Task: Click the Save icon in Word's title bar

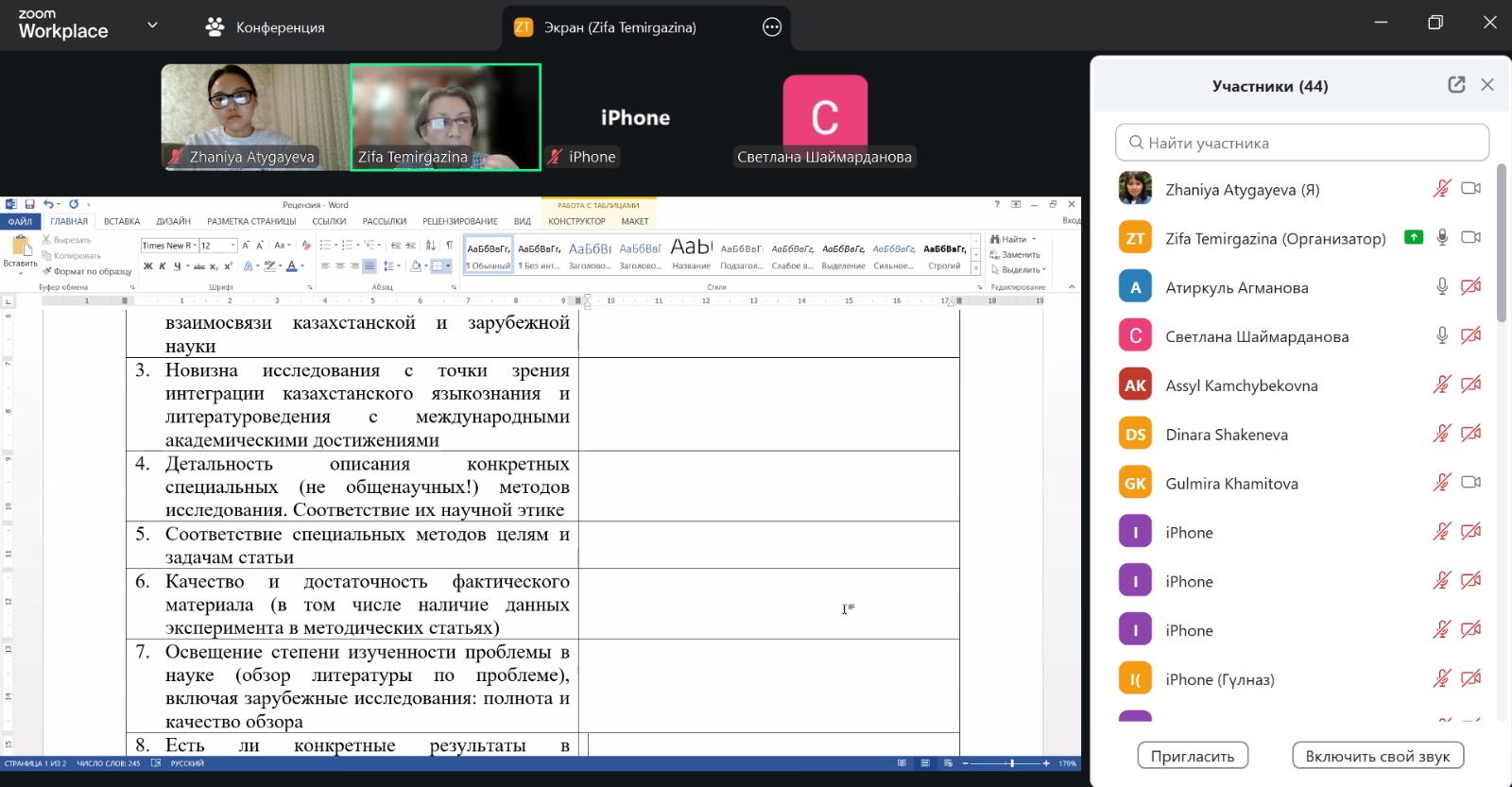Action: point(30,204)
